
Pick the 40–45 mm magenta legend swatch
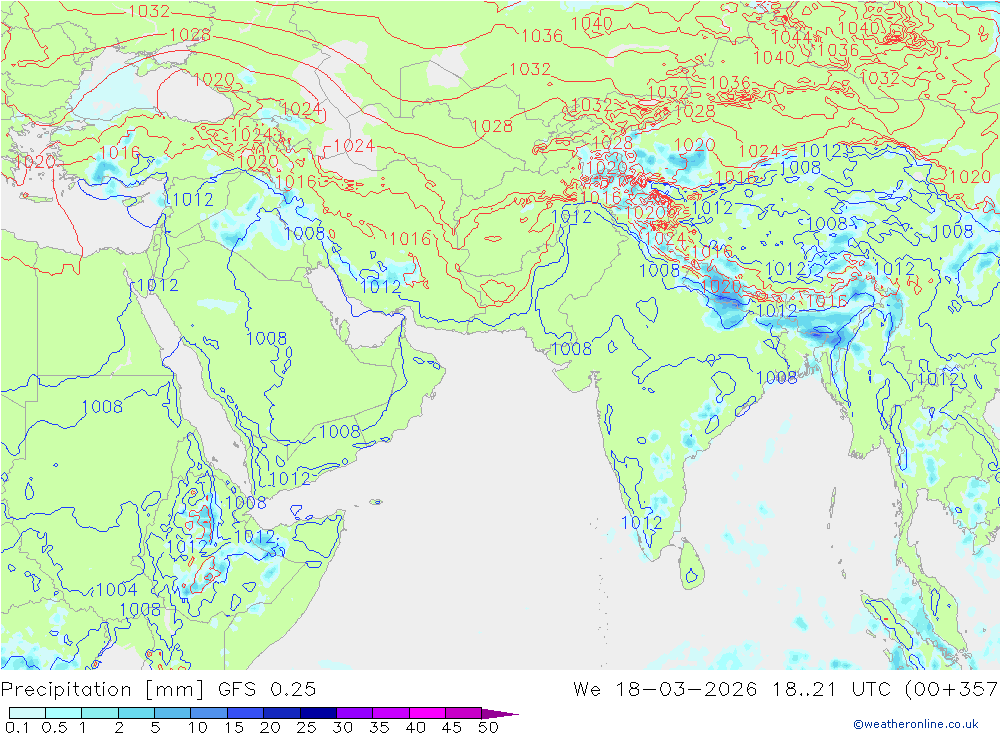[x=427, y=713]
